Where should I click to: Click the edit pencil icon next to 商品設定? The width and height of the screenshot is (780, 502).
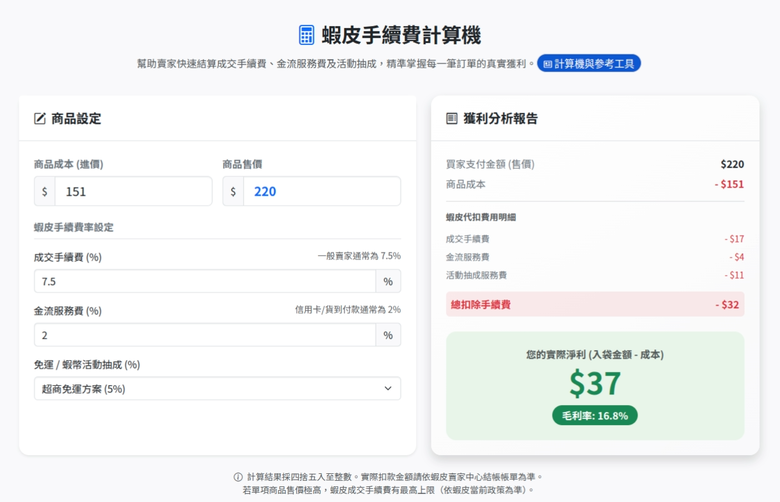click(40, 118)
